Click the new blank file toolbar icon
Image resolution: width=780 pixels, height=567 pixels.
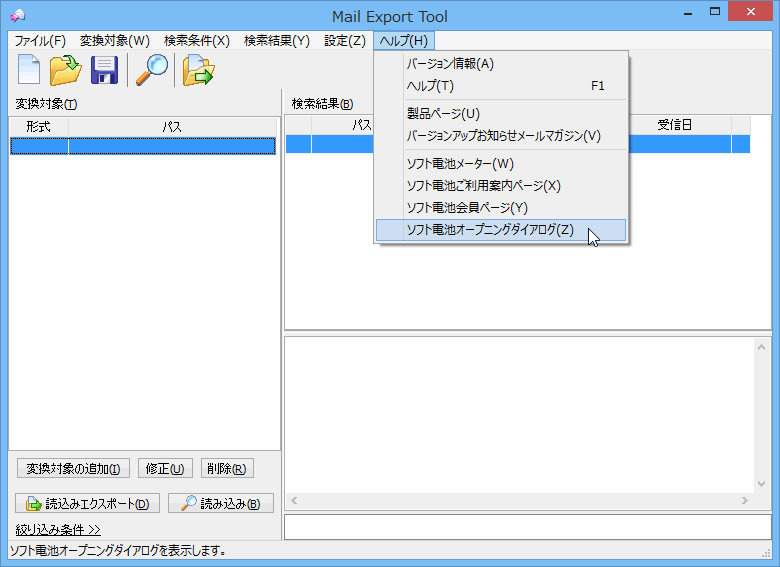point(29,70)
